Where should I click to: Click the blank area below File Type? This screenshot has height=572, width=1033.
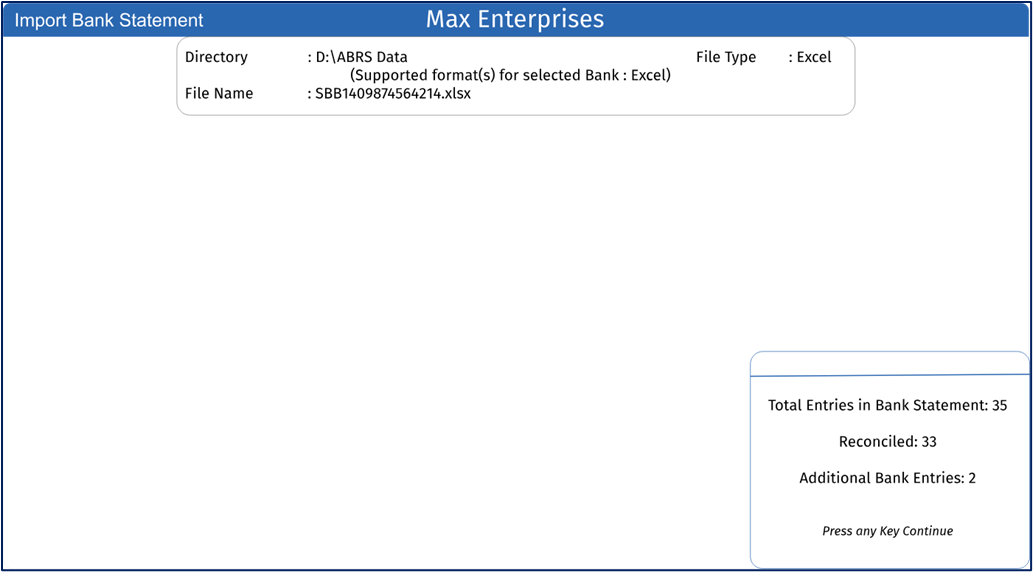tap(760, 90)
